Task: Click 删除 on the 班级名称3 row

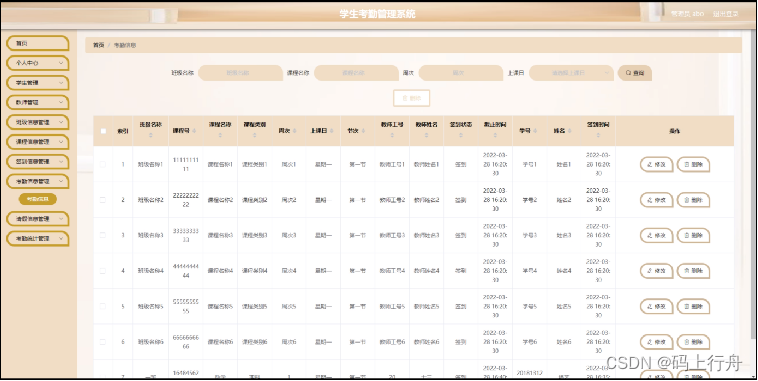Action: coord(693,235)
